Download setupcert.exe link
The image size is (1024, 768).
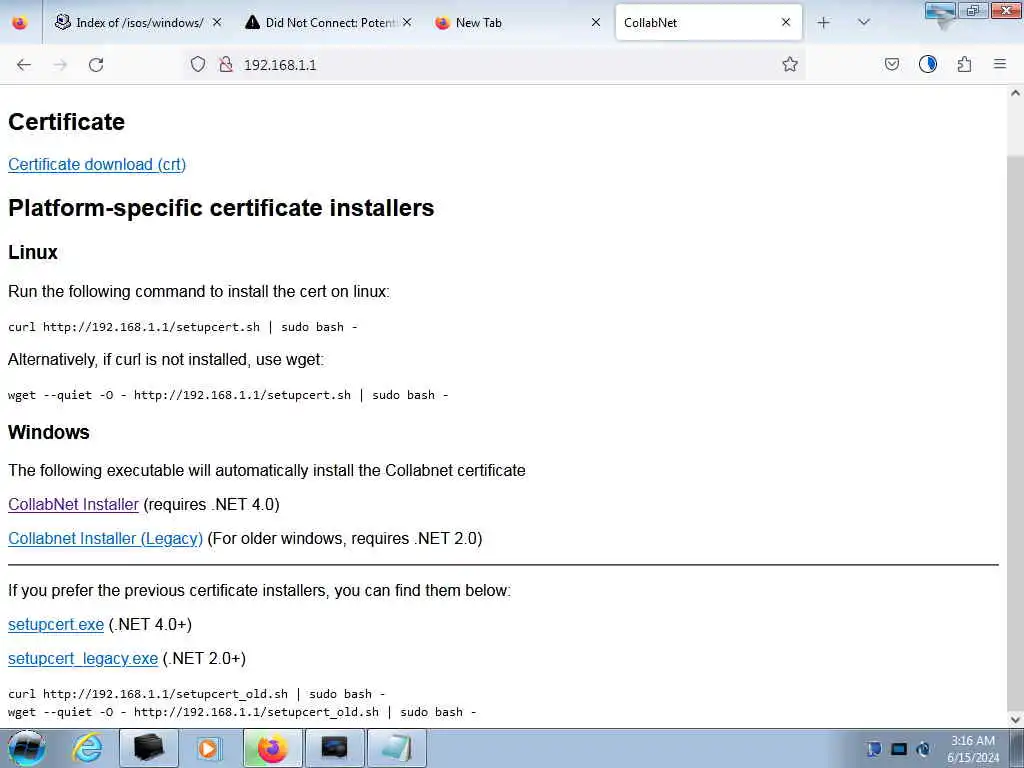(56, 625)
